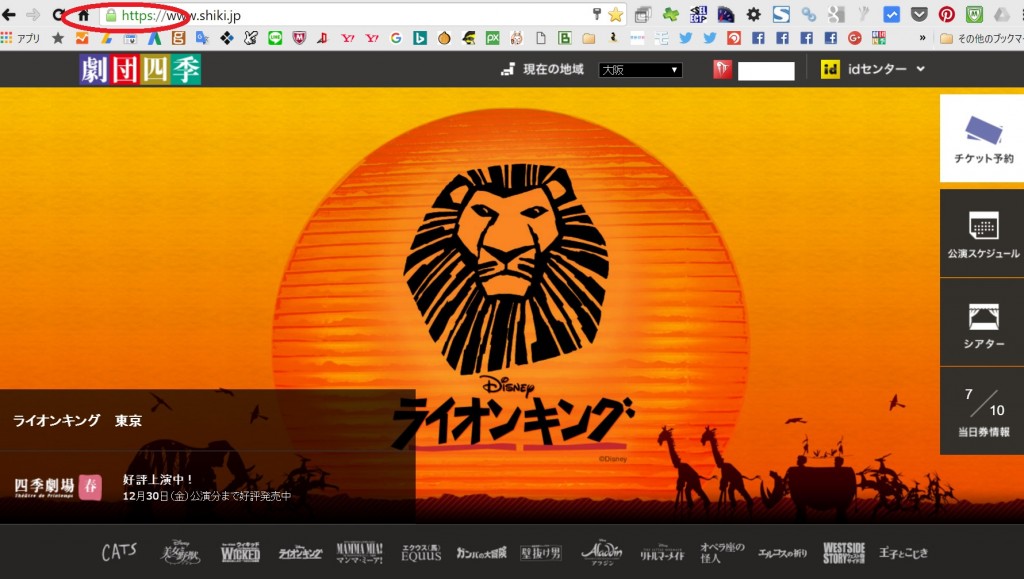
Task: Open the その他のブックマーク folder
Action: pyautogui.click(x=981, y=39)
